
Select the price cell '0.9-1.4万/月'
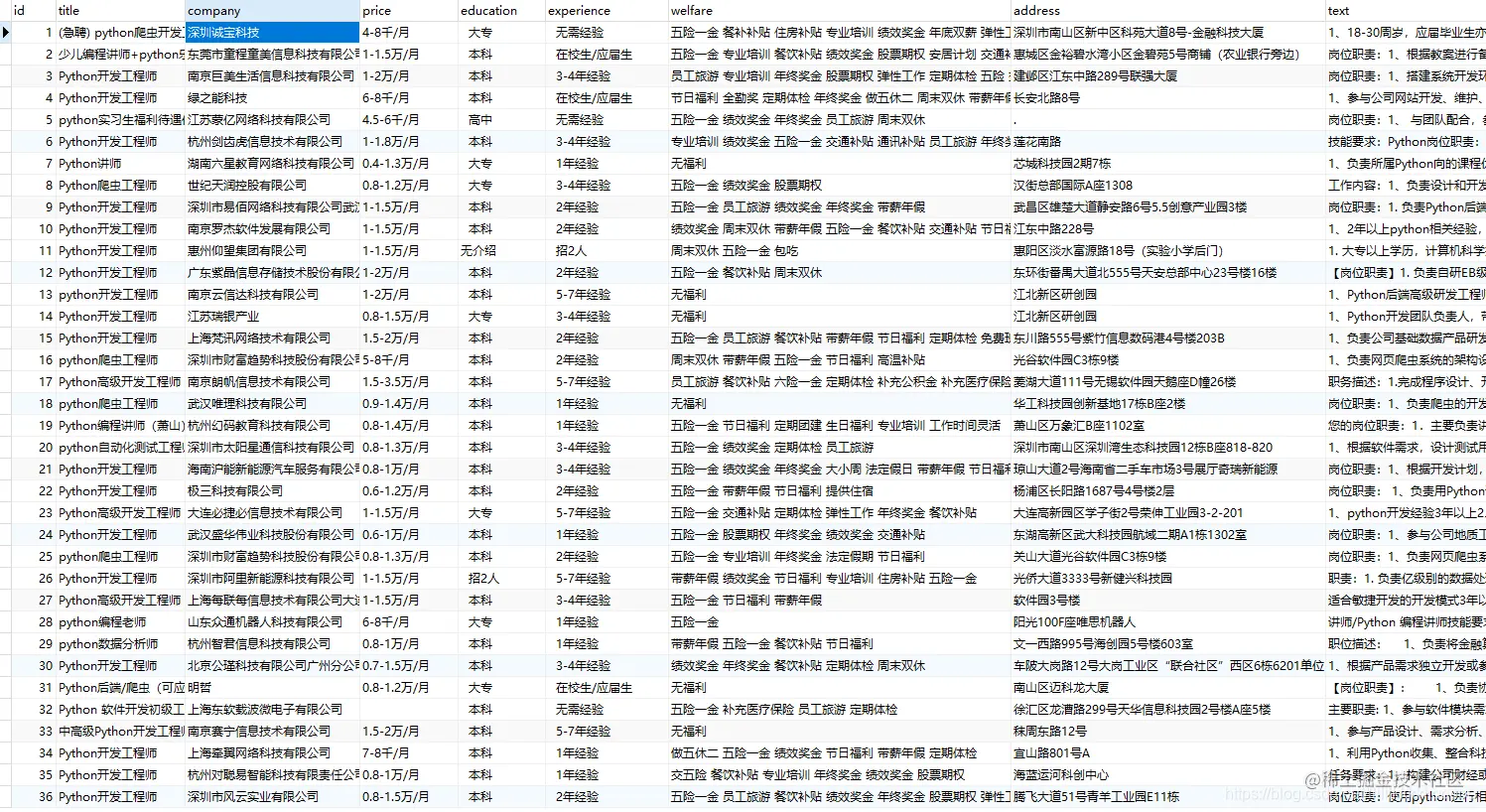[409, 404]
